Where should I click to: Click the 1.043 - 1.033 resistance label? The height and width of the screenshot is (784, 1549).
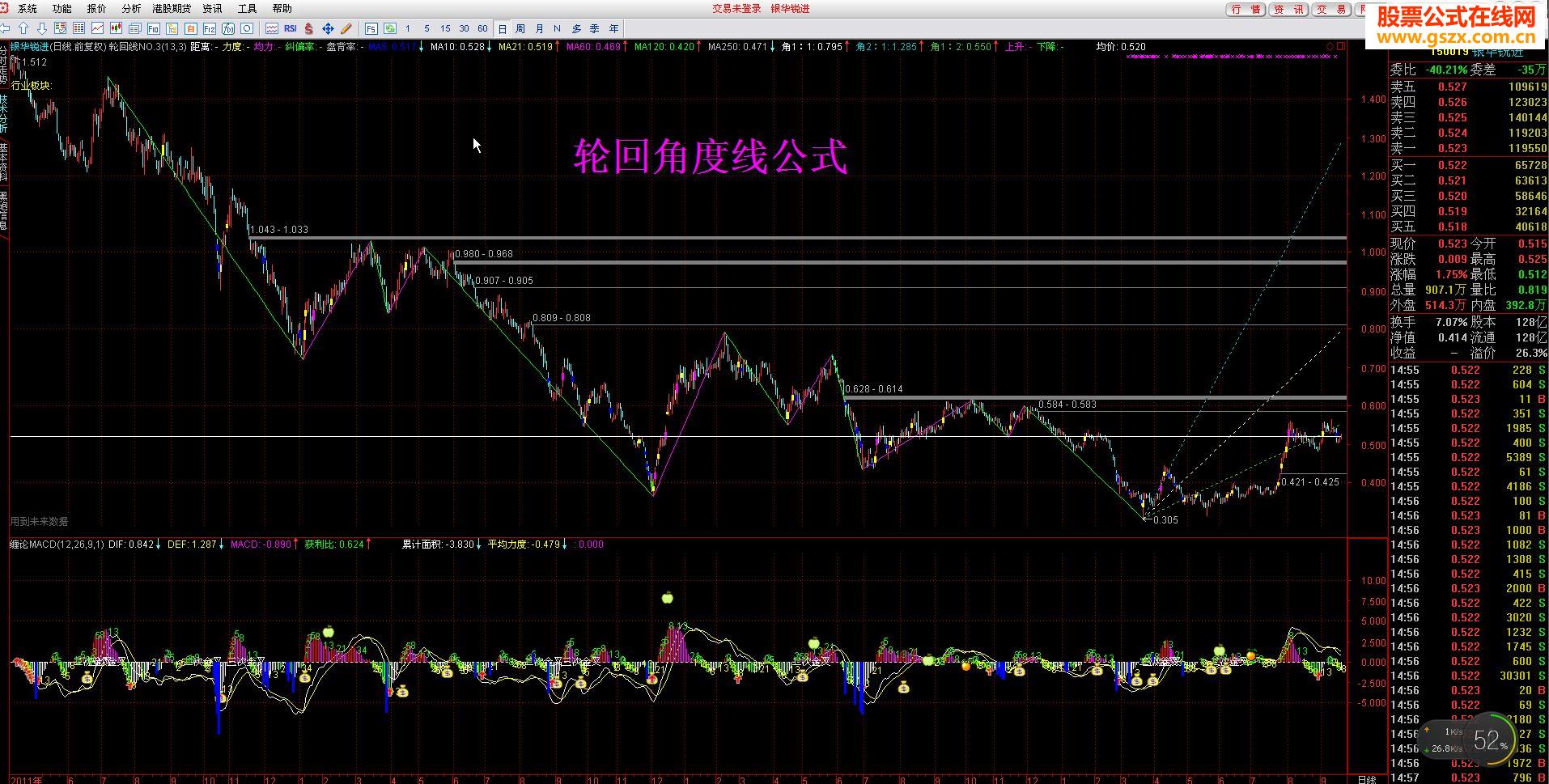tap(279, 230)
